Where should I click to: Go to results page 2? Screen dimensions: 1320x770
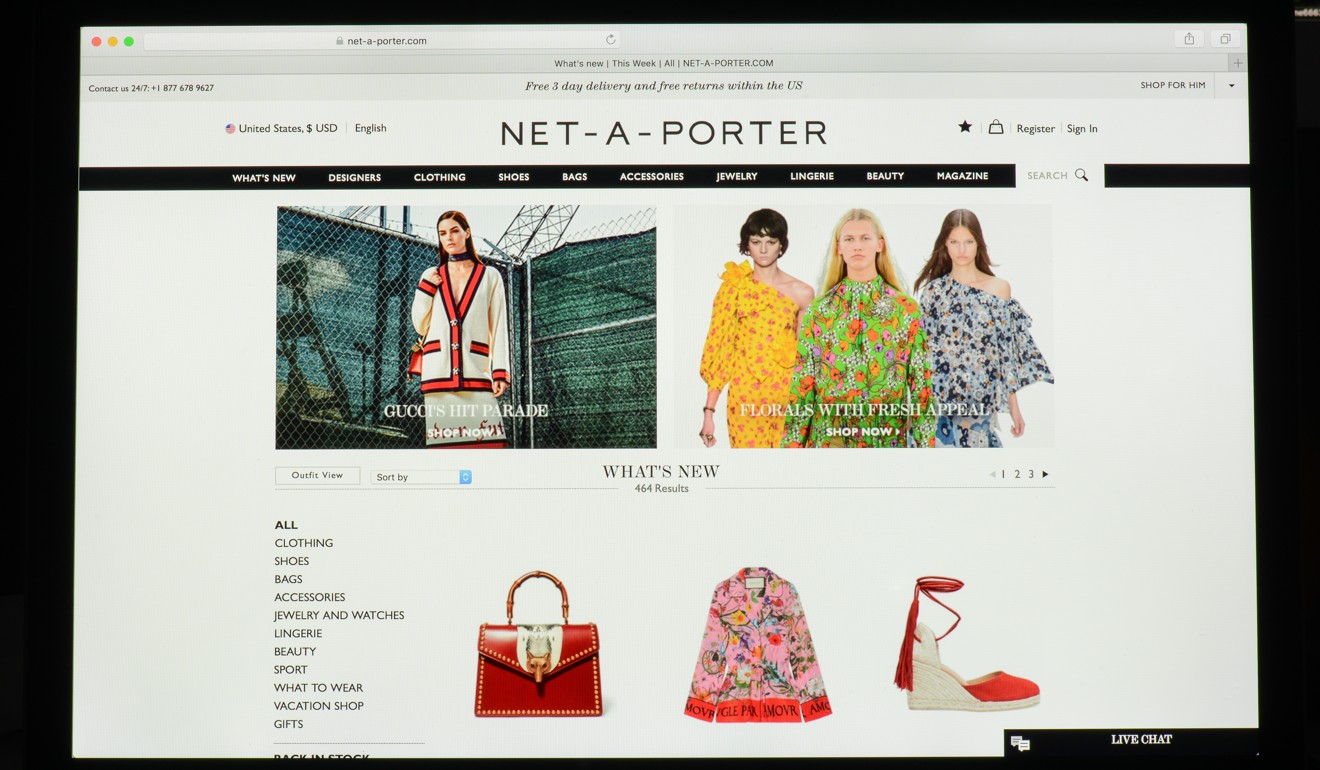[1017, 474]
